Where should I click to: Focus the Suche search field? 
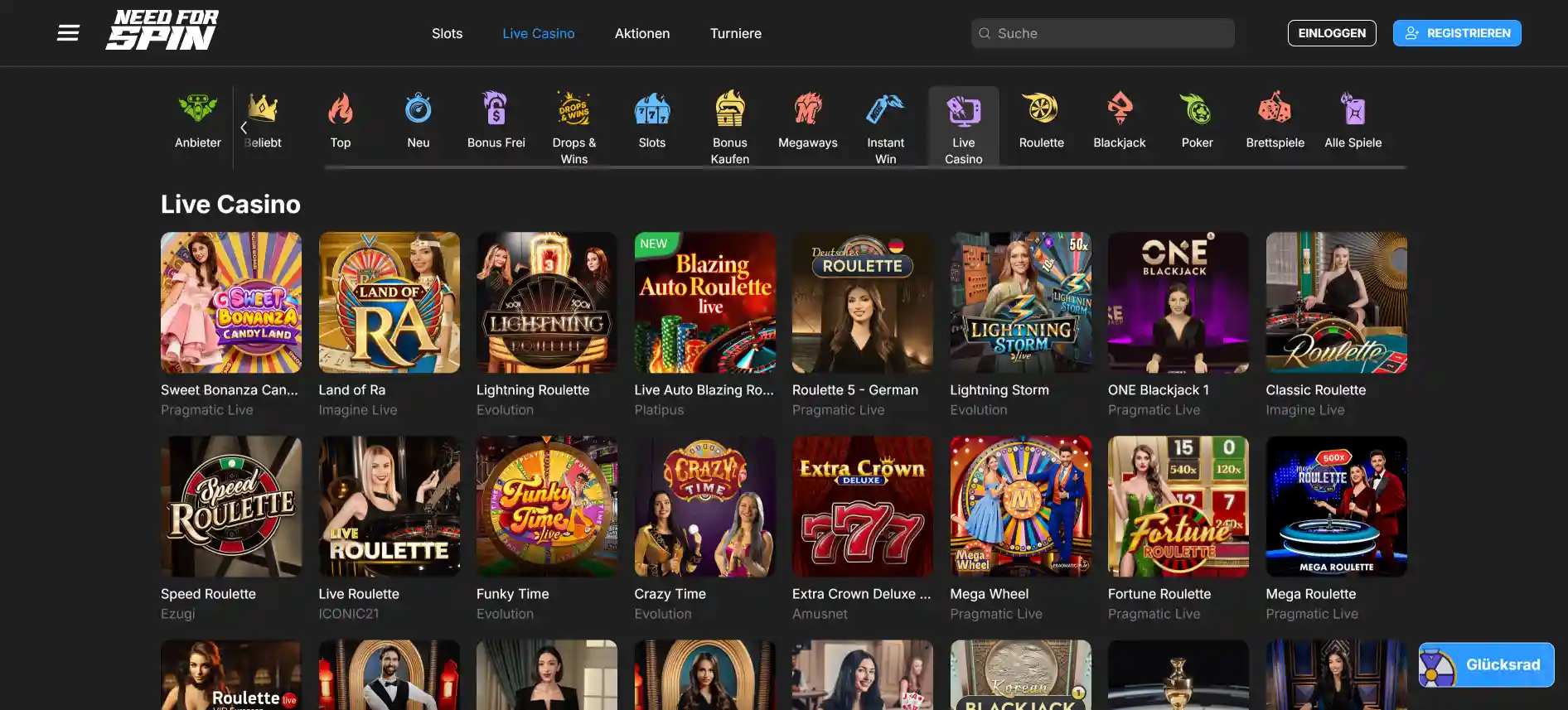click(1103, 33)
